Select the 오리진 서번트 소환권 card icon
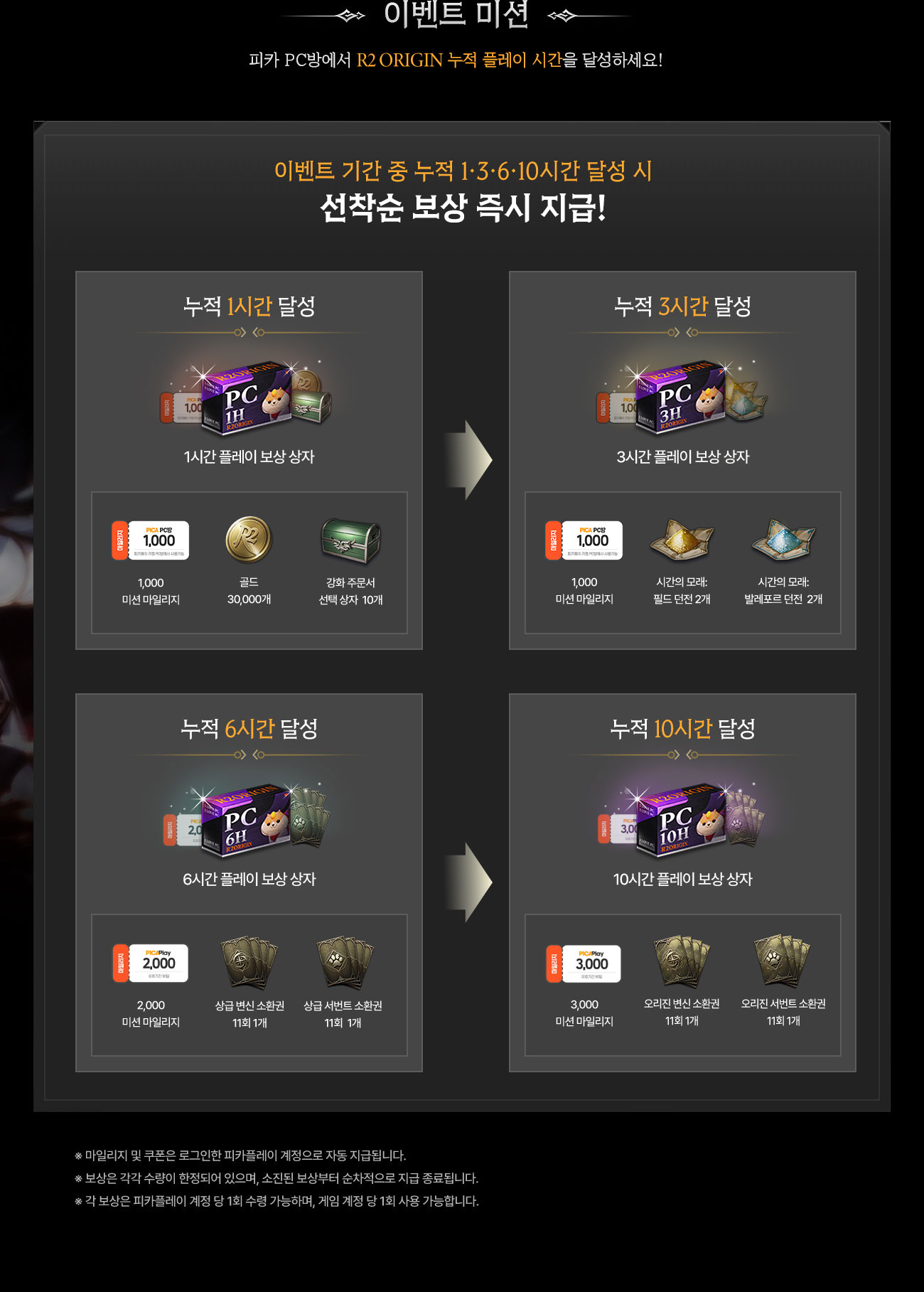The height and width of the screenshot is (1292, 924). (x=783, y=961)
